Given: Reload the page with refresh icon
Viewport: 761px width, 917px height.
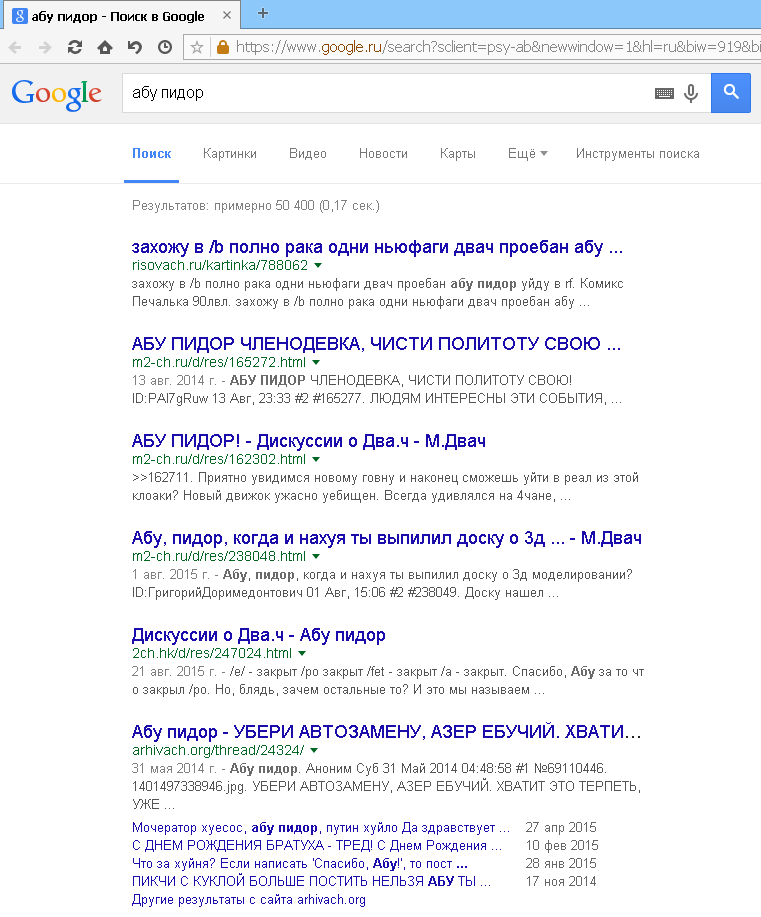Looking at the screenshot, I should tap(75, 47).
